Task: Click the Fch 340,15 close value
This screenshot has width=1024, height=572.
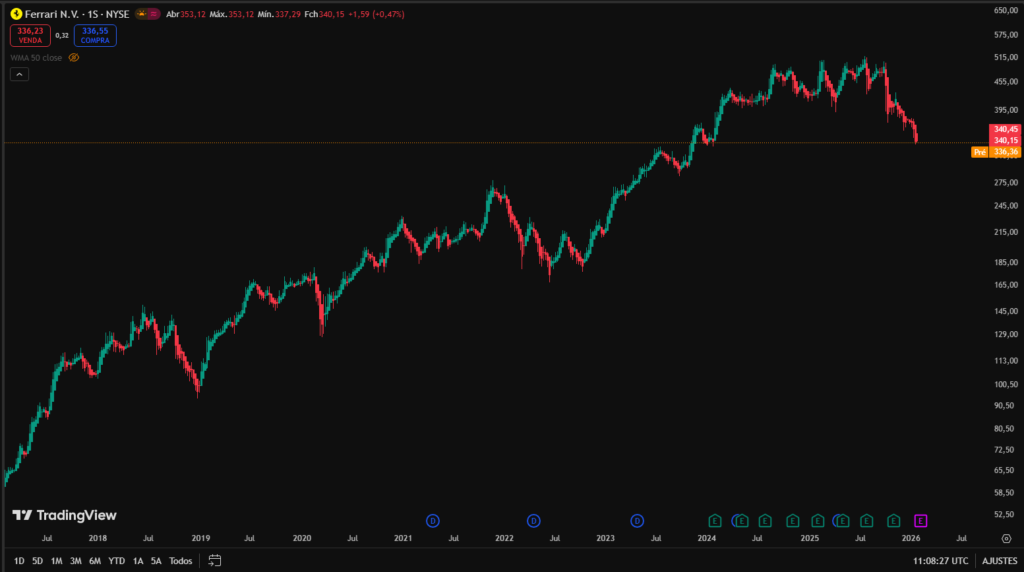Action: (x=324, y=14)
